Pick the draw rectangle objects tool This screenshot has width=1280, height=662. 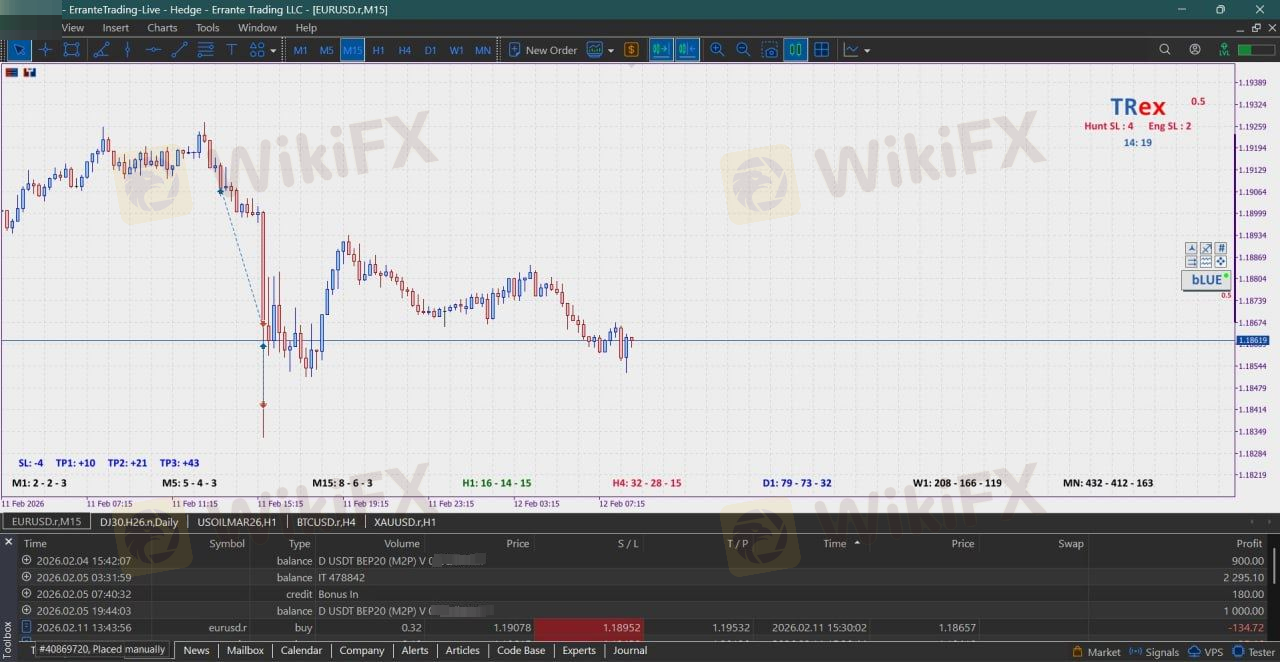click(x=71, y=50)
